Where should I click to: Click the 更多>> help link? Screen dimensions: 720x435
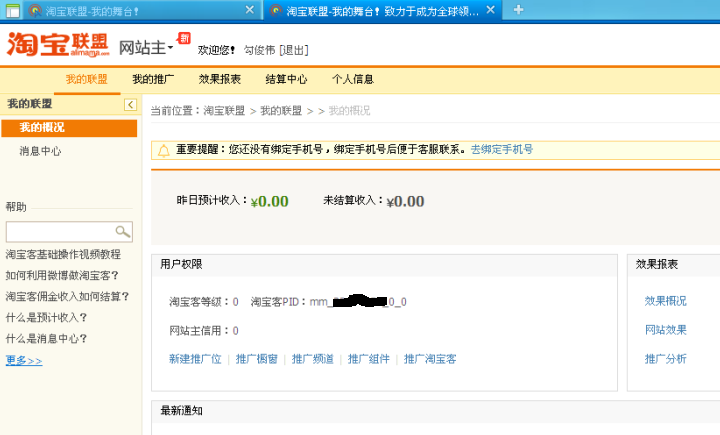point(24,361)
